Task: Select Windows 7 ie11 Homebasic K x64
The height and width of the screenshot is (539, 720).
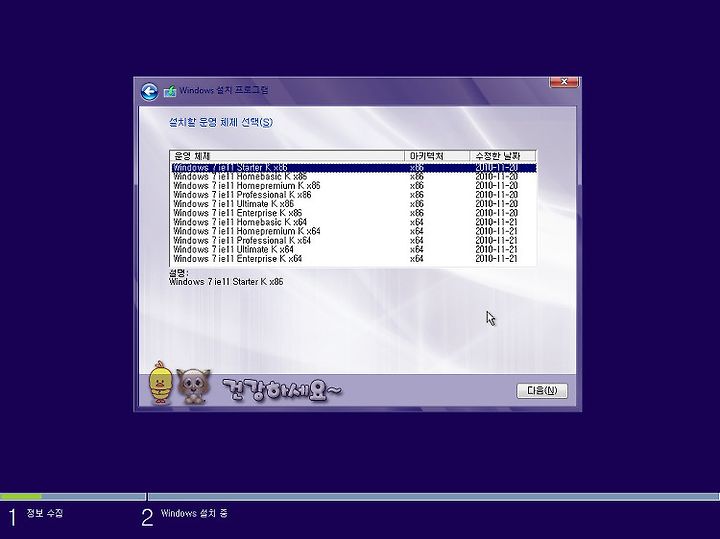Action: (354, 222)
